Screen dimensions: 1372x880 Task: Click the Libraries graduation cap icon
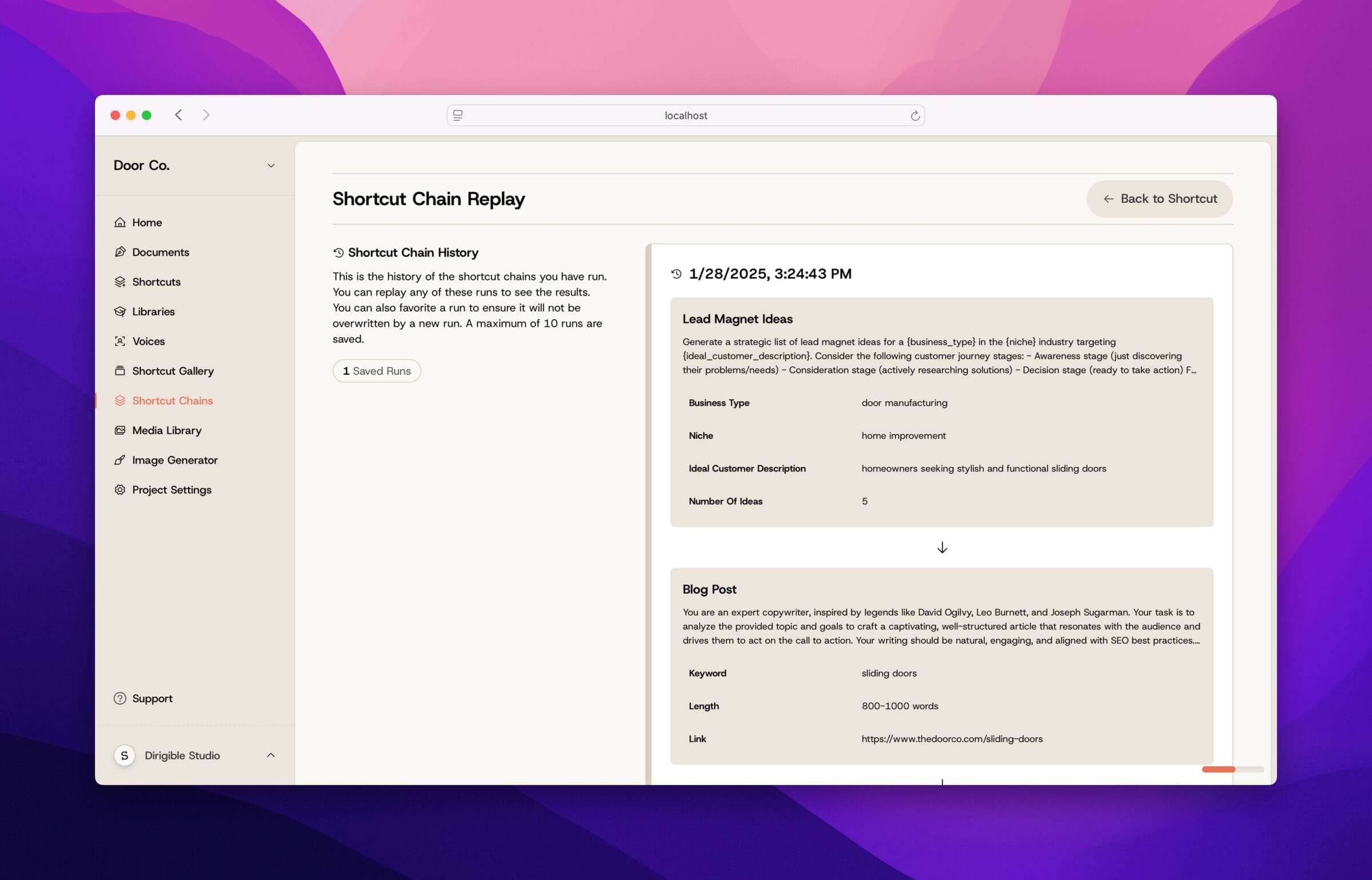119,311
